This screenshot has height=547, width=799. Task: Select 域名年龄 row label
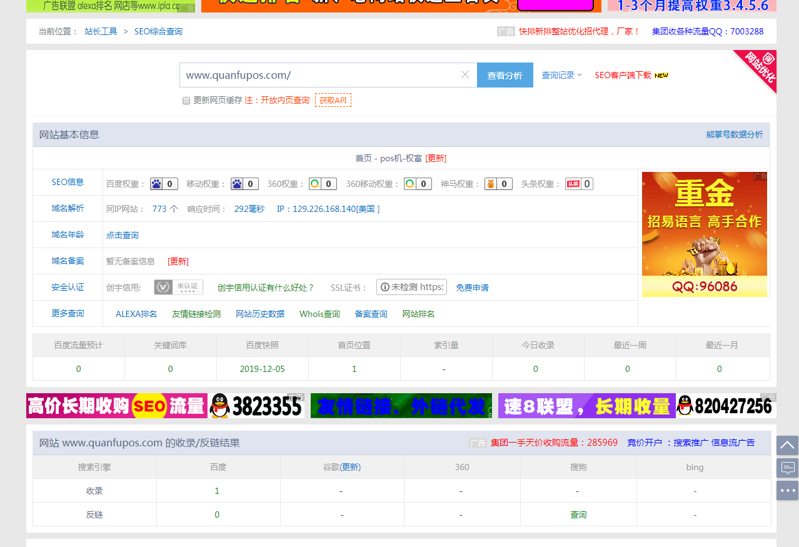click(68, 235)
